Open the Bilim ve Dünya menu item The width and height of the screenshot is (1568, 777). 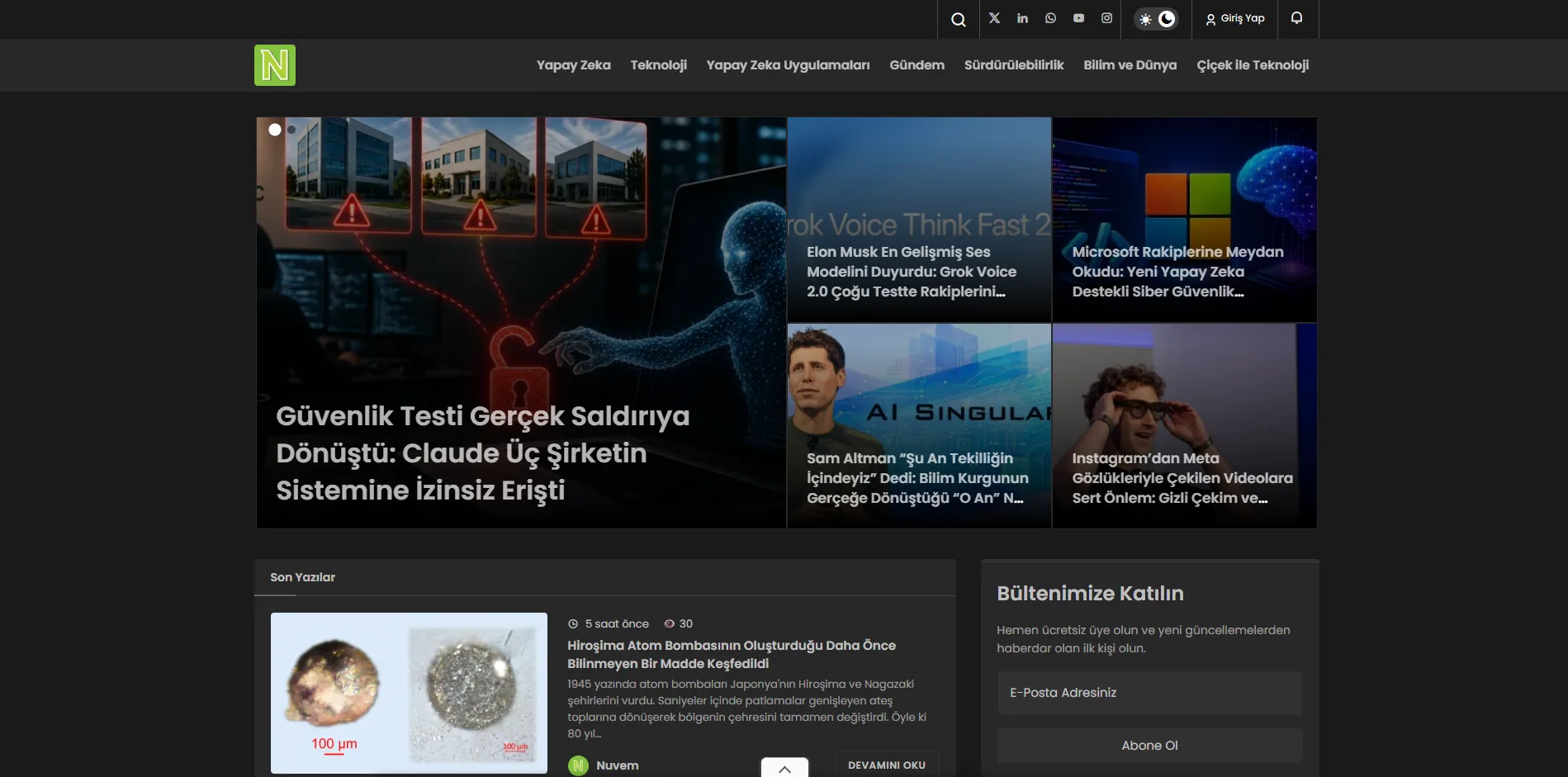pyautogui.click(x=1130, y=65)
